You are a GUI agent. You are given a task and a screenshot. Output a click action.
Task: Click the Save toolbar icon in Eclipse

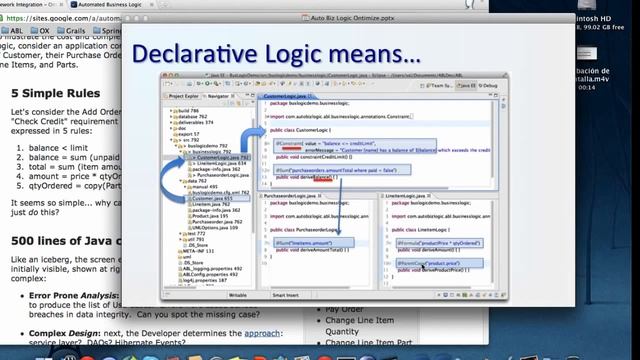coord(189,84)
